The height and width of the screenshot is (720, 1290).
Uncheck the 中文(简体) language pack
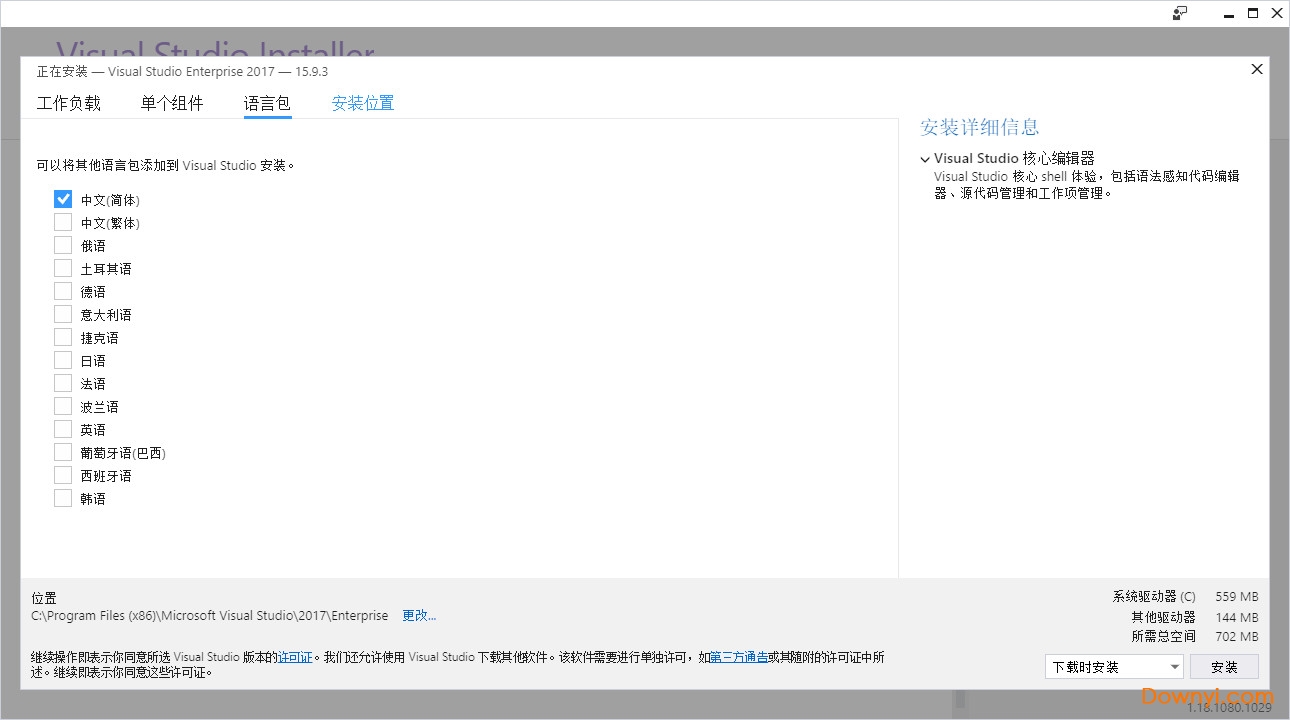63,199
